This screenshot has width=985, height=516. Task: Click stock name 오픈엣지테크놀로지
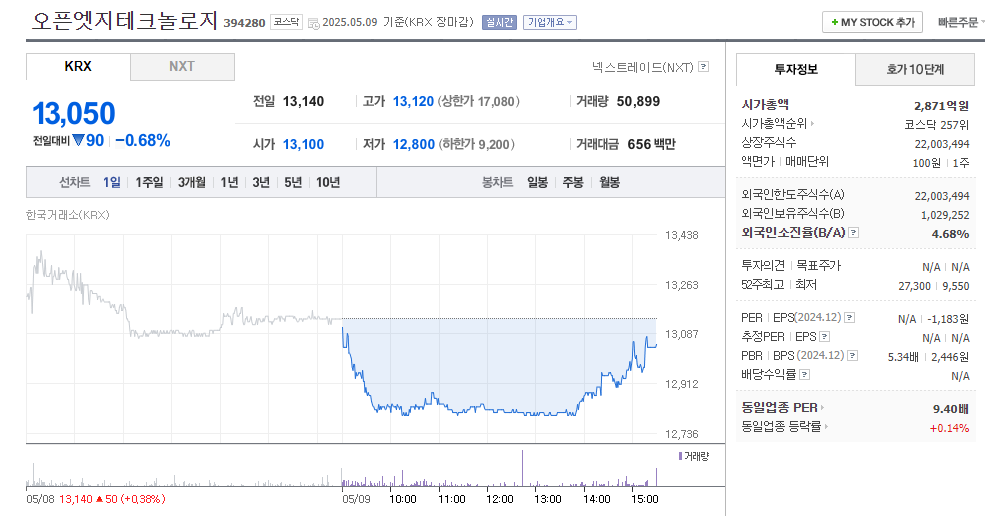click(124, 21)
